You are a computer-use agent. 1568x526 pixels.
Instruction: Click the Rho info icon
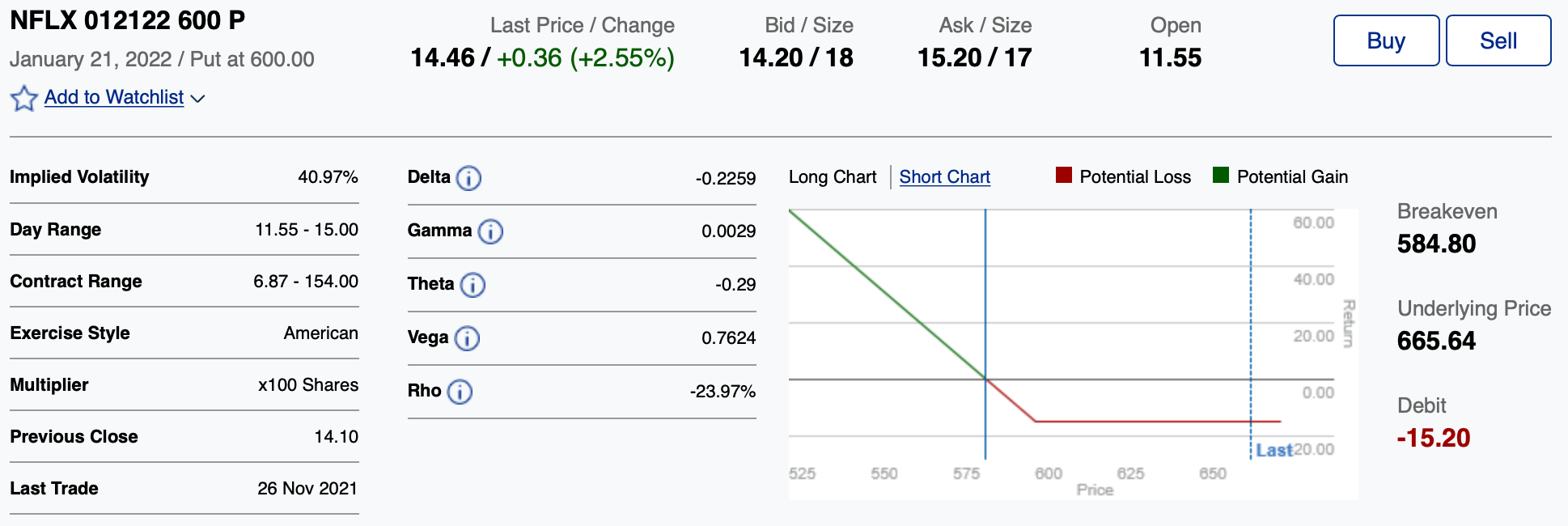click(460, 392)
